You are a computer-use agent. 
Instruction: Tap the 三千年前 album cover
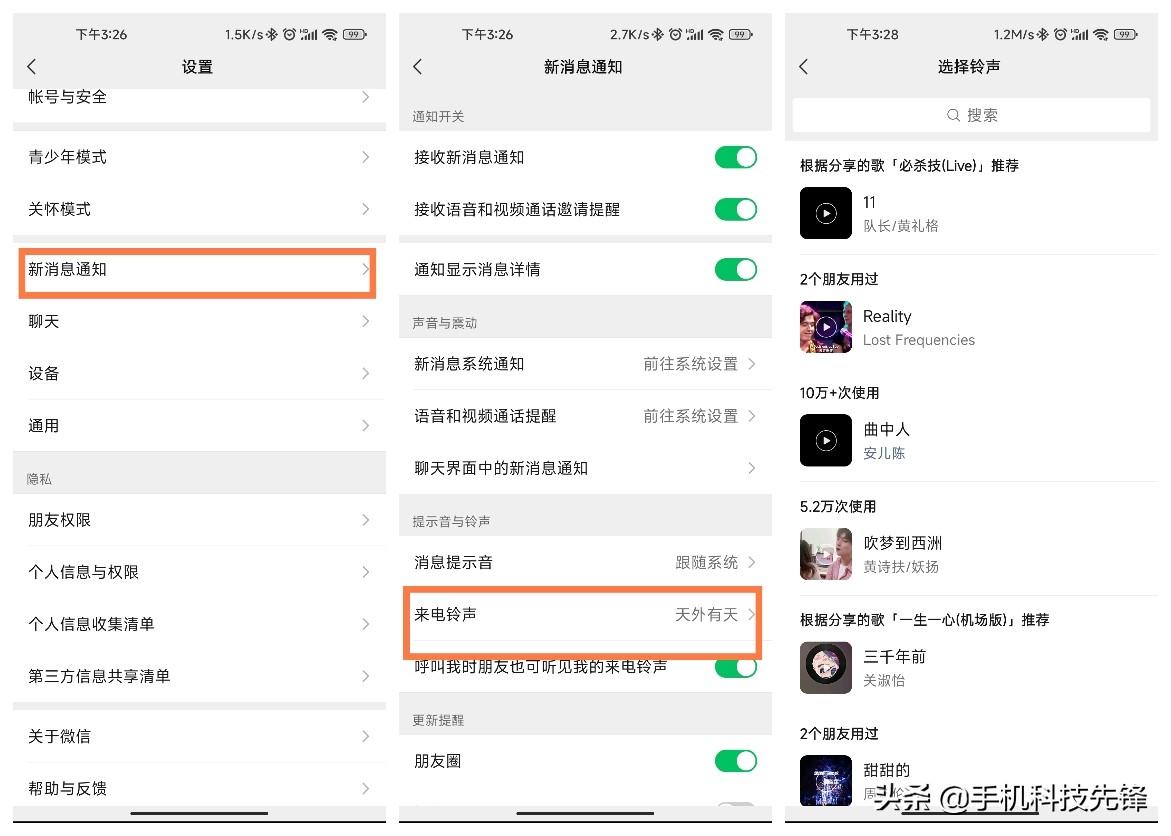(x=825, y=667)
